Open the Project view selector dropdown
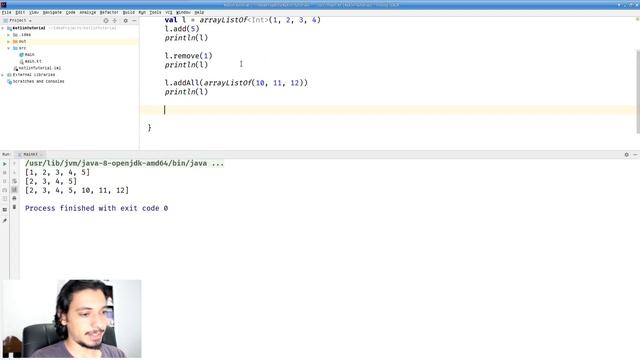This screenshot has width=640, height=360. tap(18, 20)
